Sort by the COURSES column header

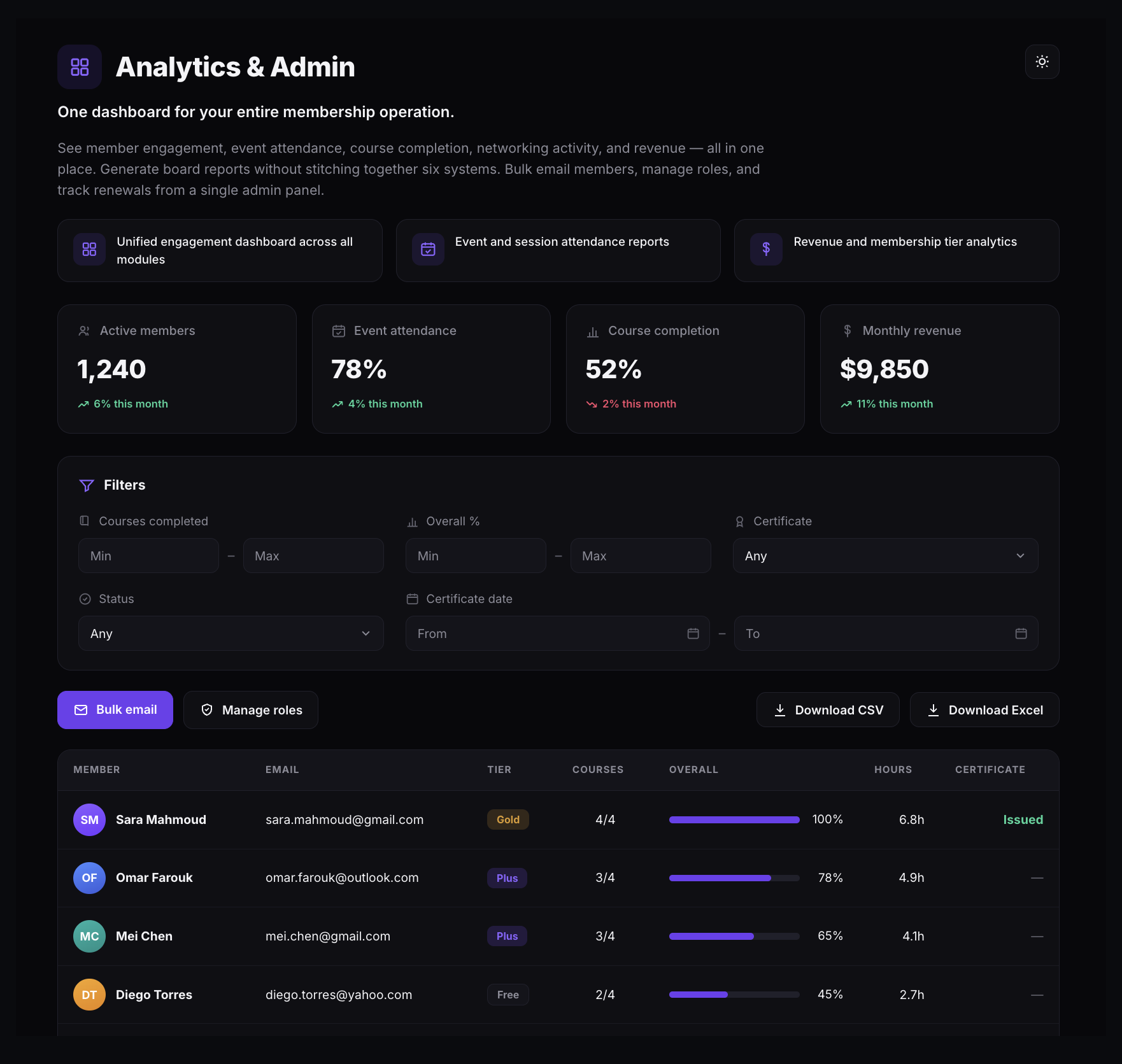[x=598, y=770]
